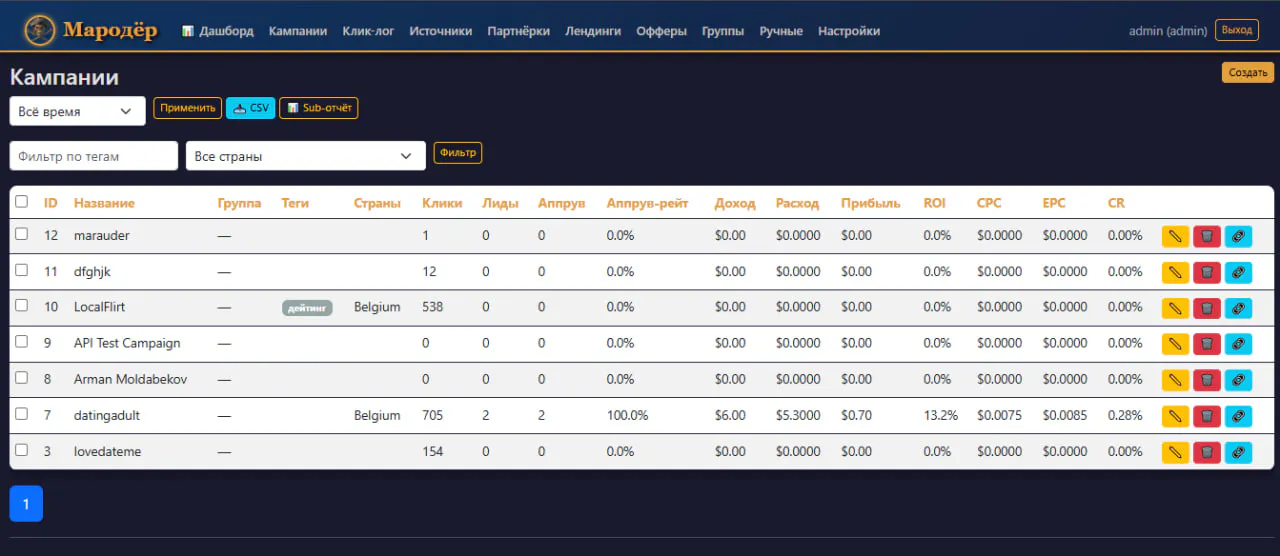This screenshot has height=556, width=1280.
Task: Sort by ROI column header
Action: click(935, 203)
